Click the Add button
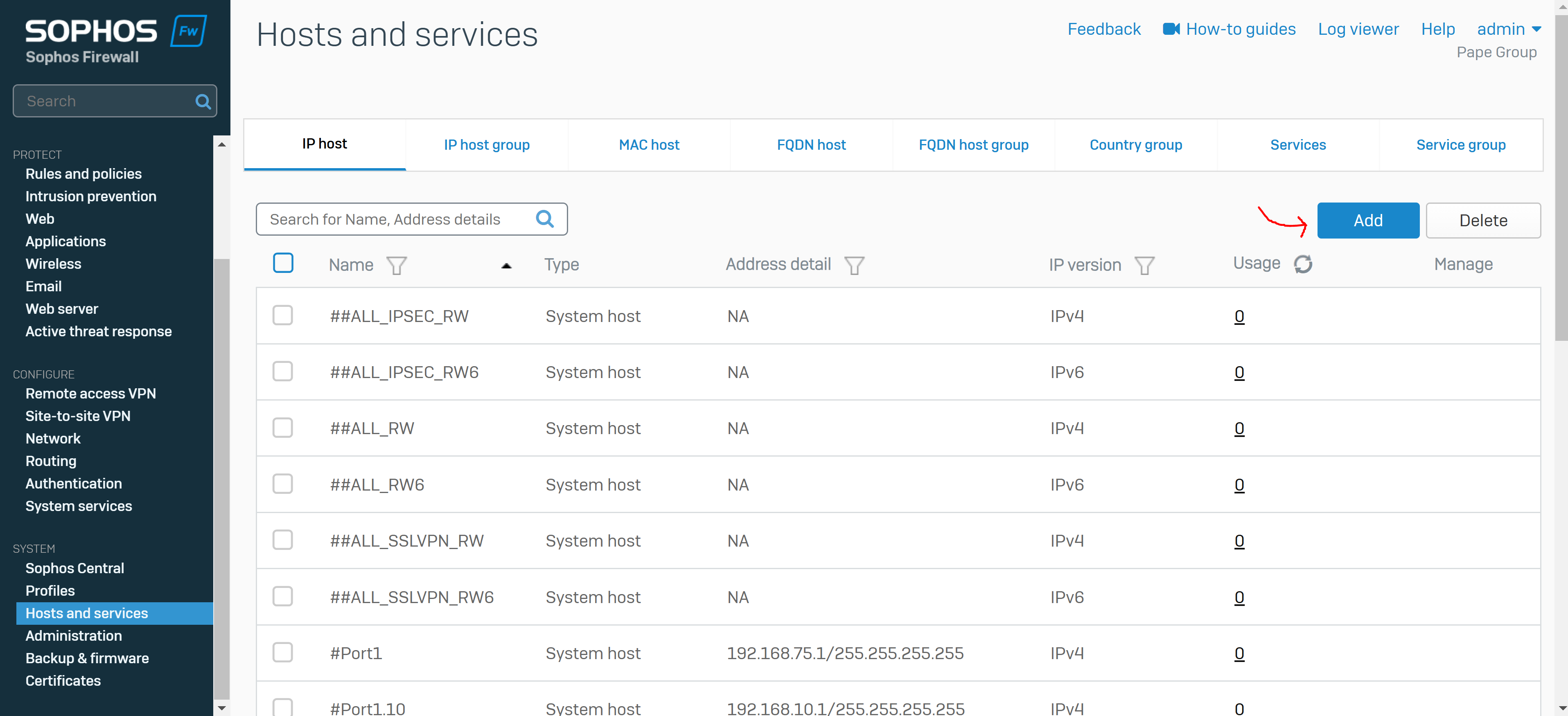Image resolution: width=1568 pixels, height=716 pixels. [x=1368, y=220]
